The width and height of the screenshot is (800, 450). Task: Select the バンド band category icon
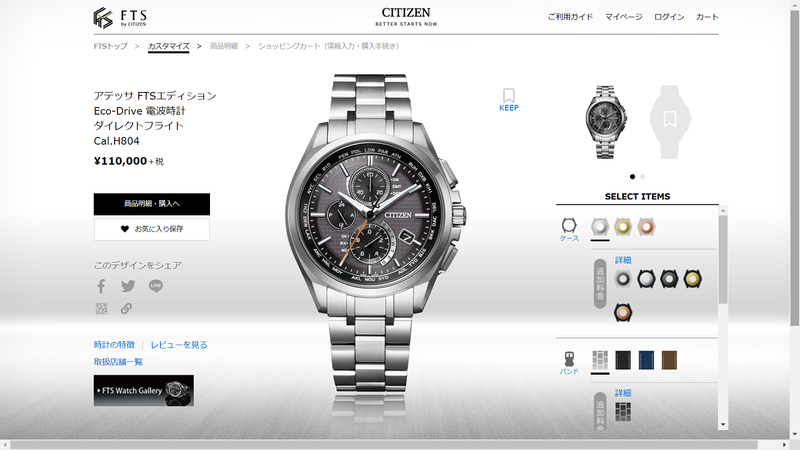[569, 363]
